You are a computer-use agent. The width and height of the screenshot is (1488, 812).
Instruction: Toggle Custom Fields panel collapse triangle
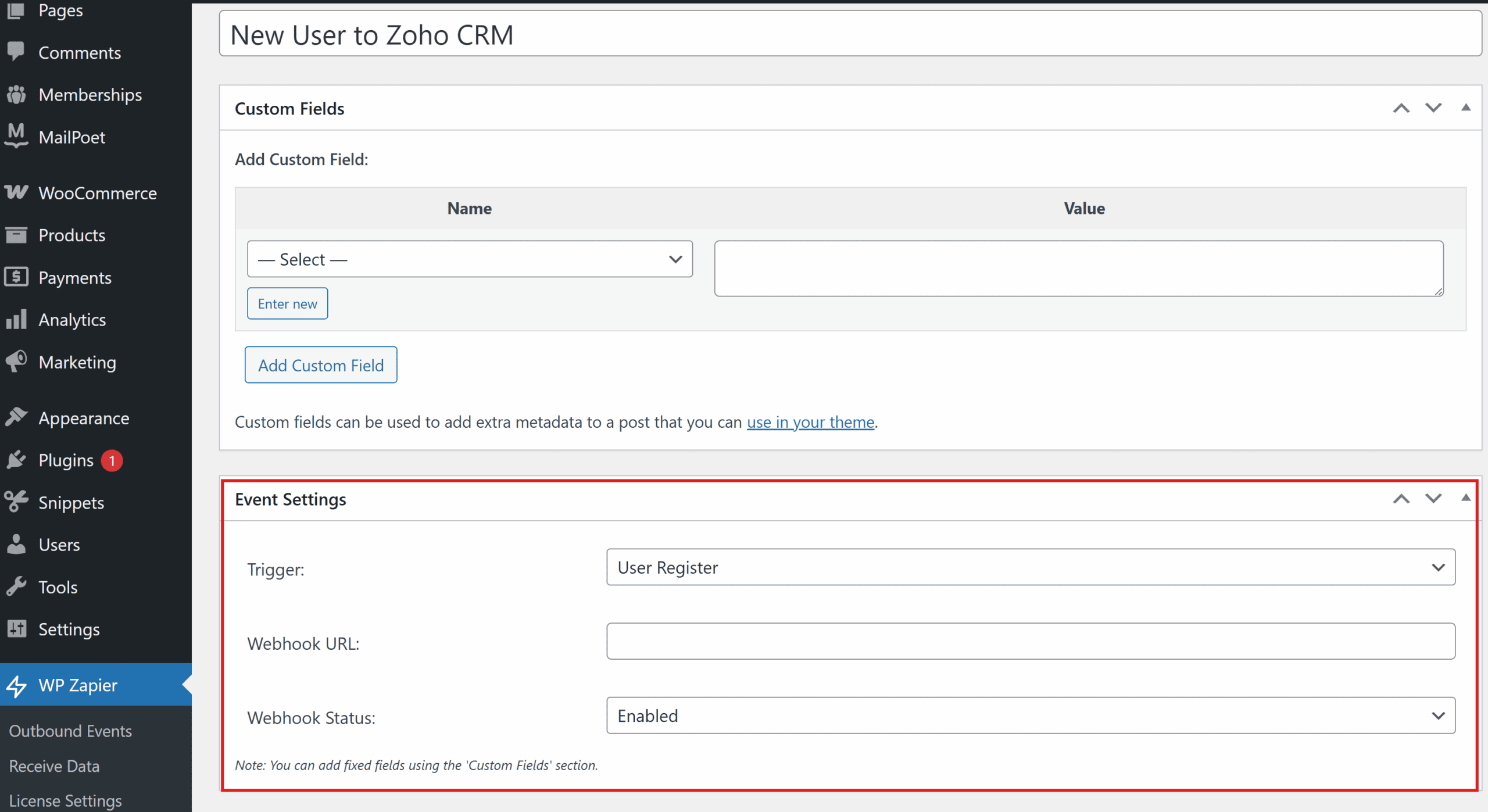[1465, 108]
